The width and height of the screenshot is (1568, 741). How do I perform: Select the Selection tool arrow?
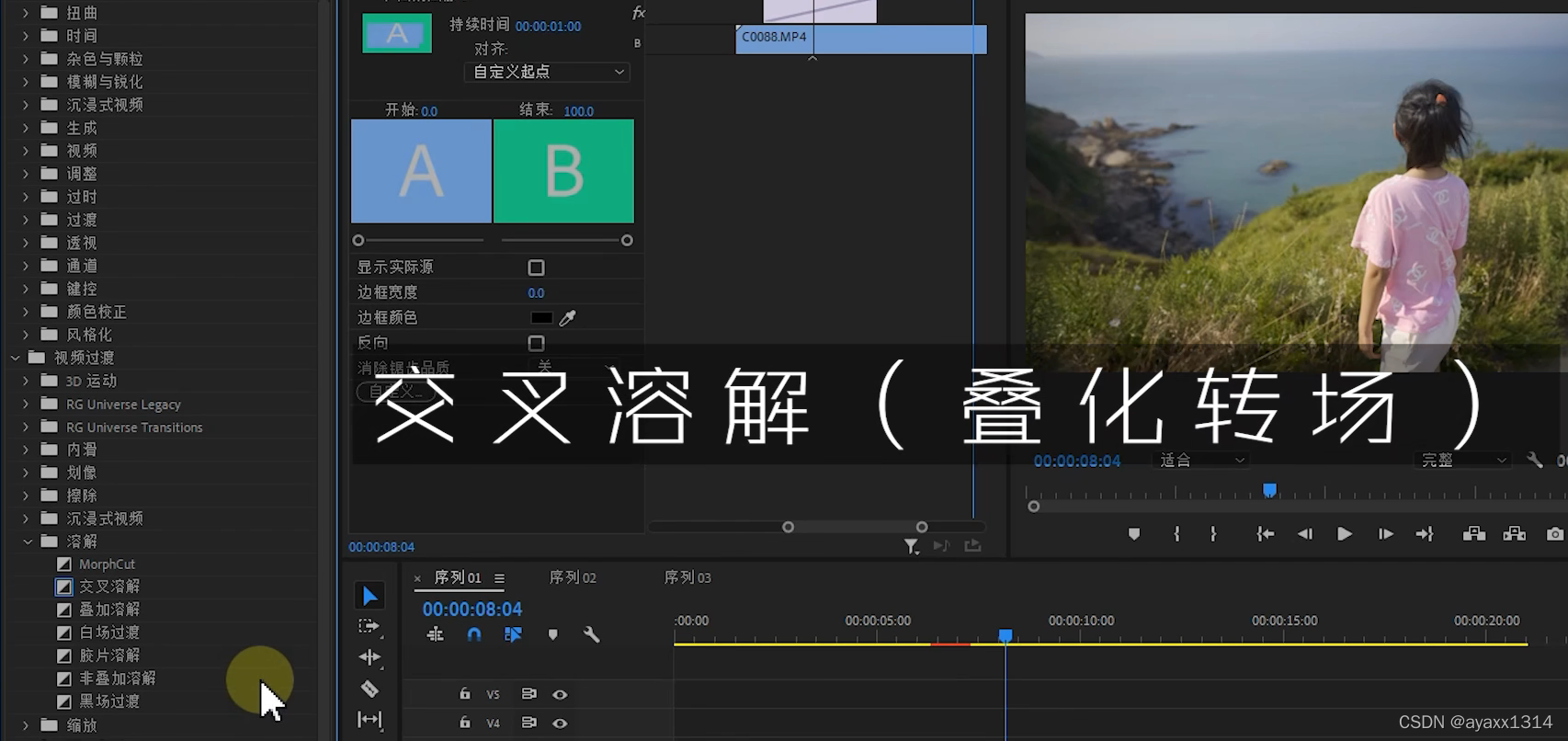(369, 596)
